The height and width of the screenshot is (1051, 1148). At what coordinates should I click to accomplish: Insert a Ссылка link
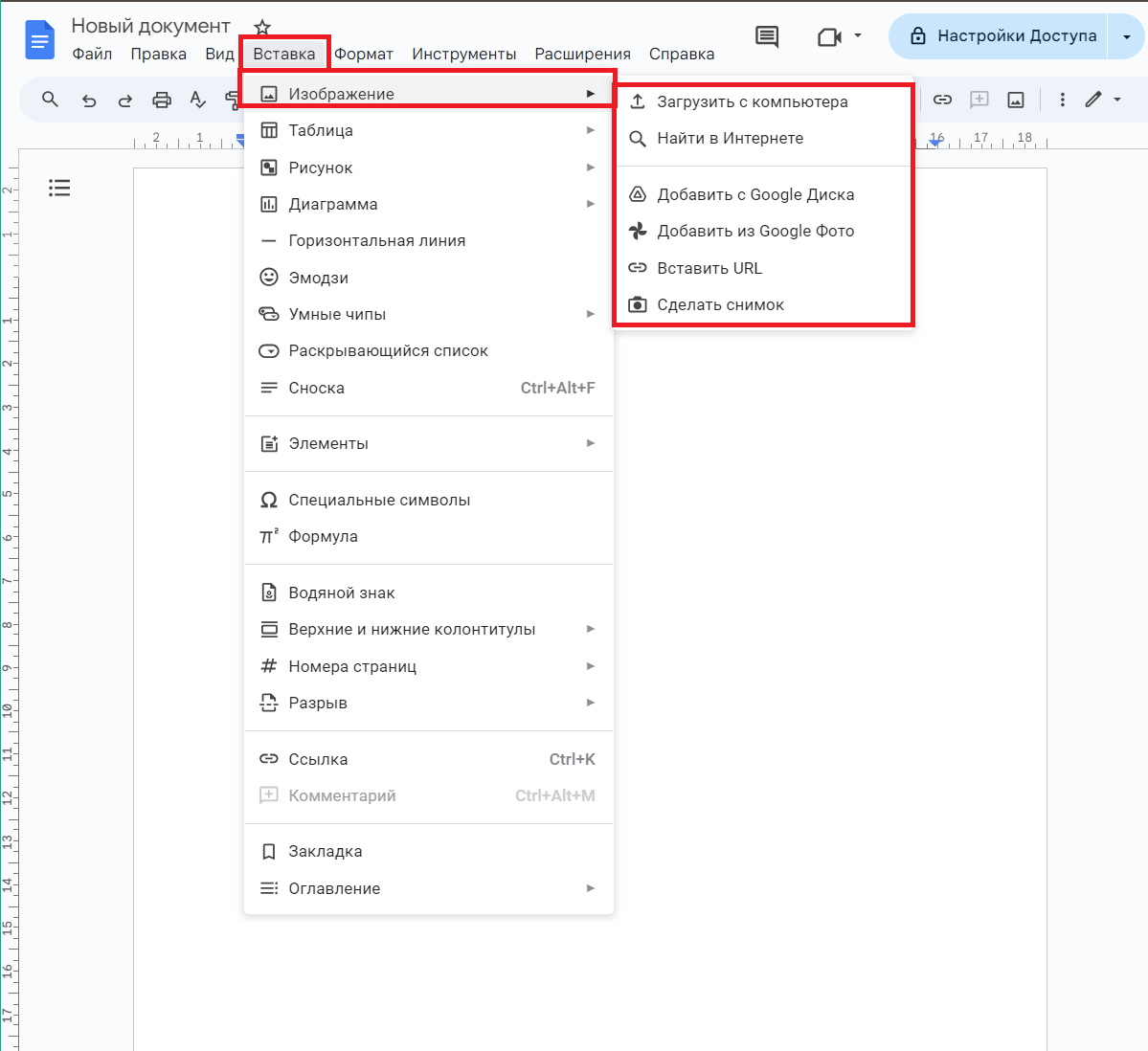click(428, 759)
